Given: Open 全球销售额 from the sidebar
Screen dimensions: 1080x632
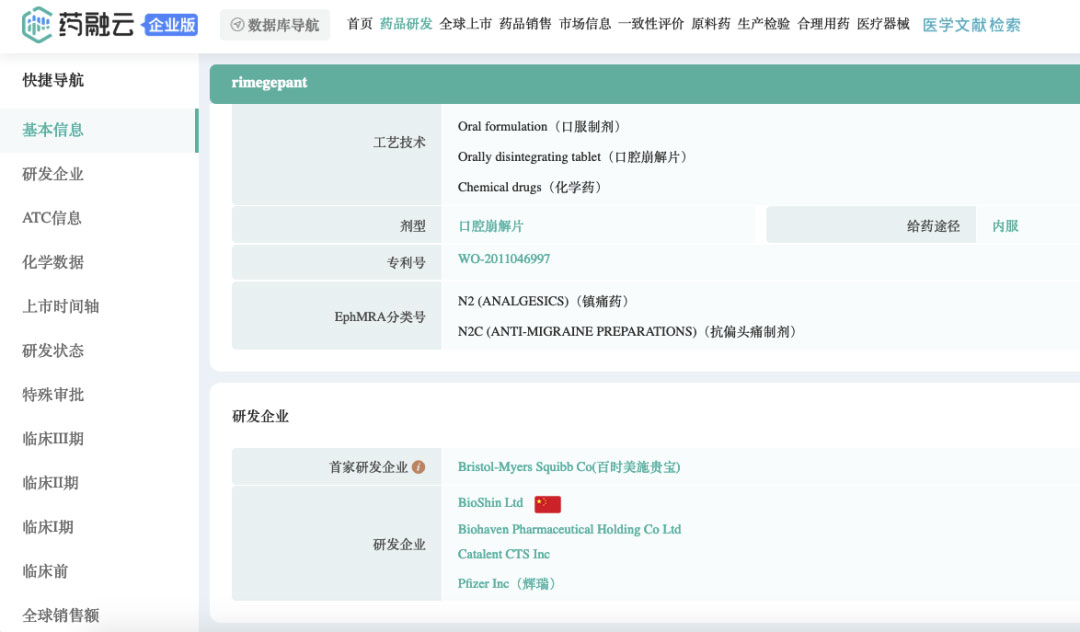Looking at the screenshot, I should pyautogui.click(x=60, y=615).
